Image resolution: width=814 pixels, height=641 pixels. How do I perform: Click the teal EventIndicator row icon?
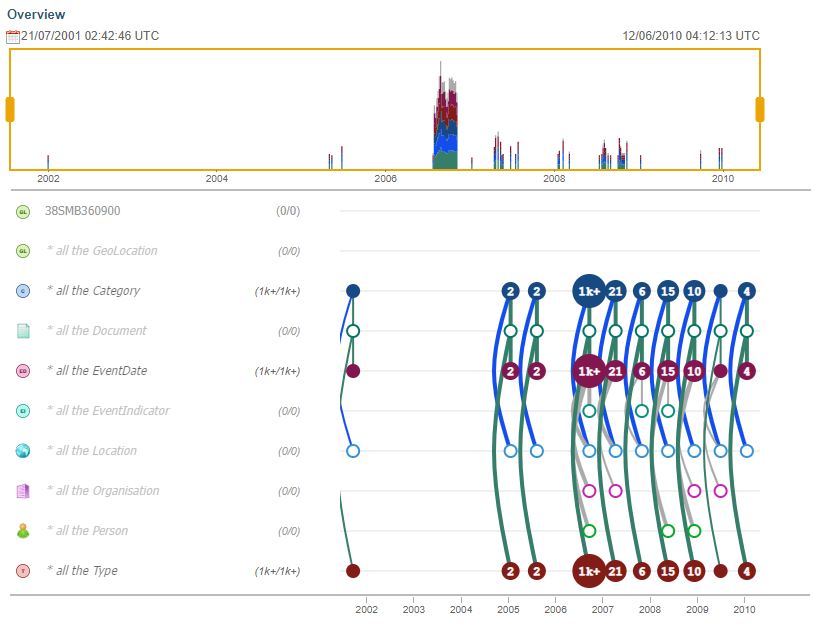23,411
